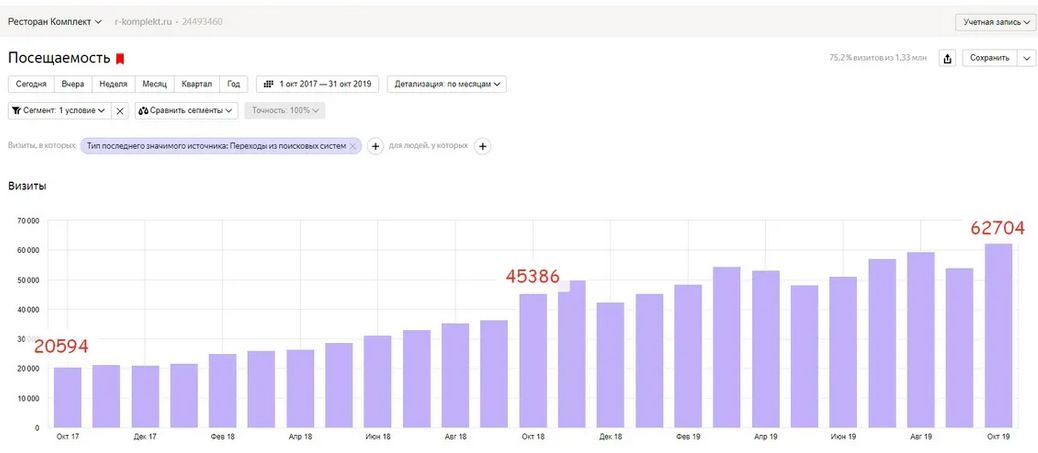This screenshot has height=453, width=1038.
Task: Click the Авг 19 bar in chart
Action: click(921, 340)
